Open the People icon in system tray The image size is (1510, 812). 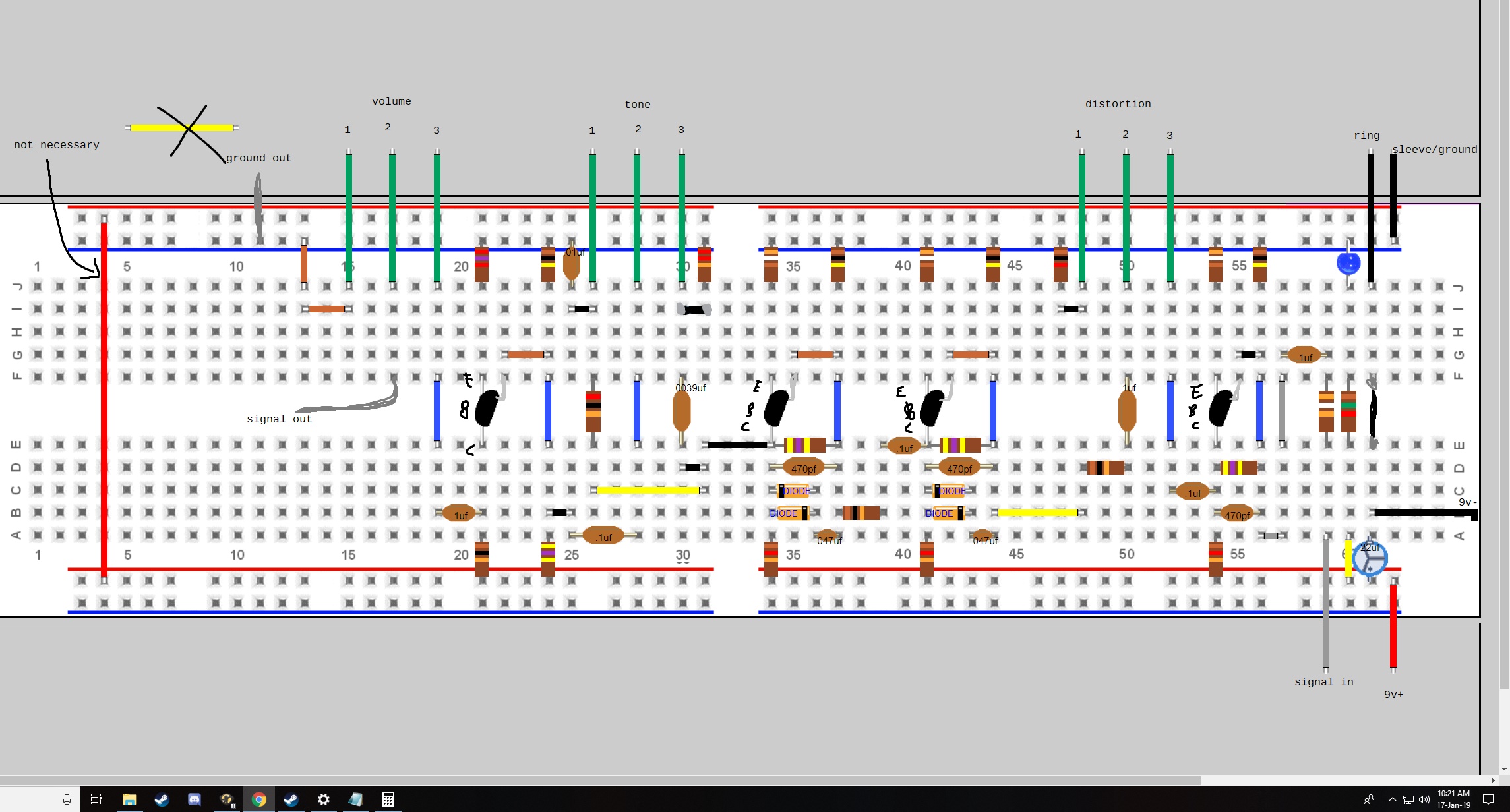1369,799
